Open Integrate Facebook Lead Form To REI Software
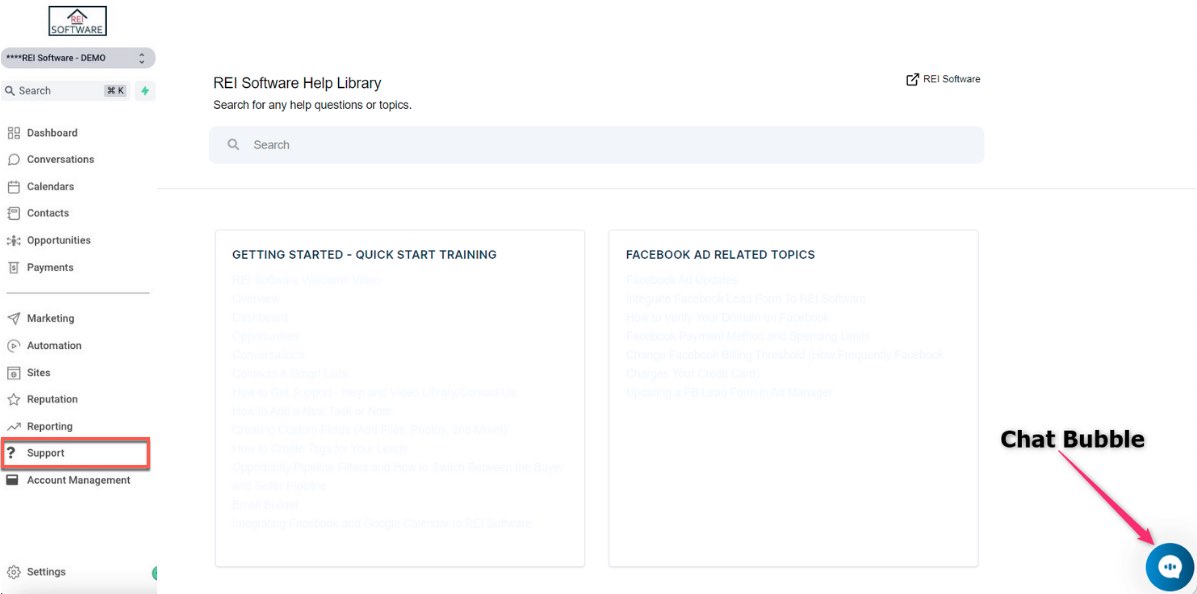Image resolution: width=1197 pixels, height=594 pixels. click(x=746, y=299)
